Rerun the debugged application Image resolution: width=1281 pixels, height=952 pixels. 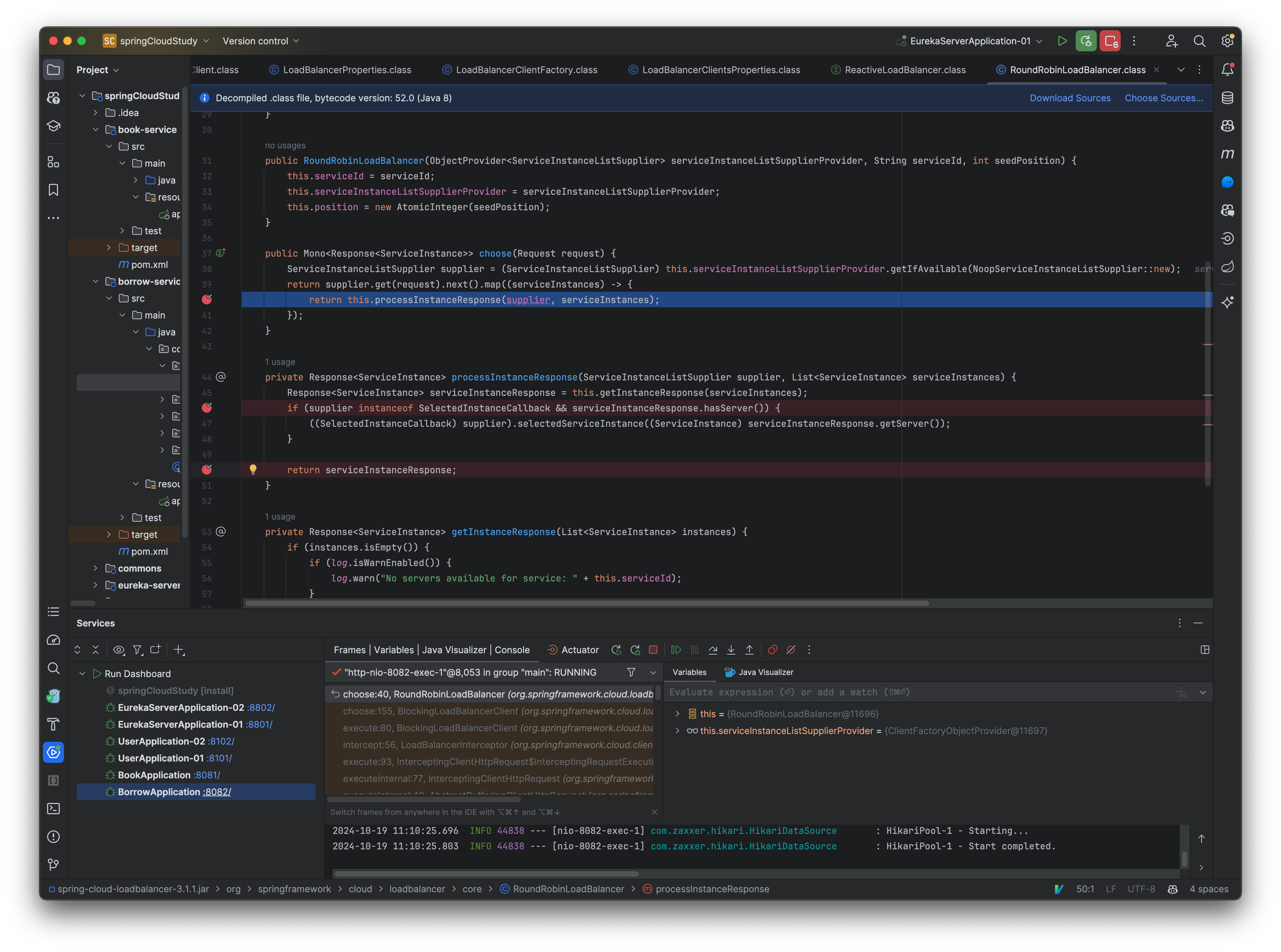[x=616, y=649]
